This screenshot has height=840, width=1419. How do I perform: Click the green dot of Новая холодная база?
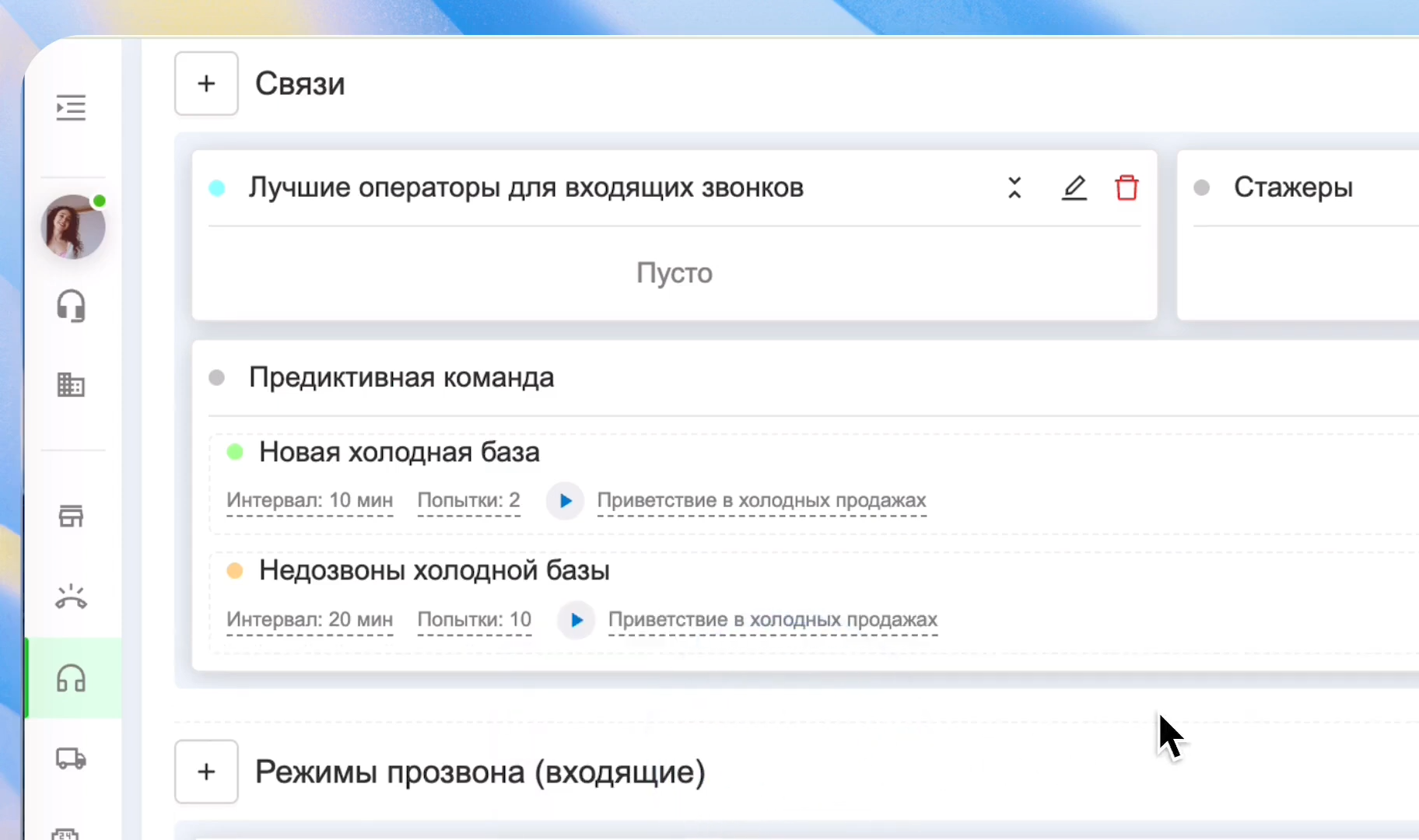(x=235, y=452)
